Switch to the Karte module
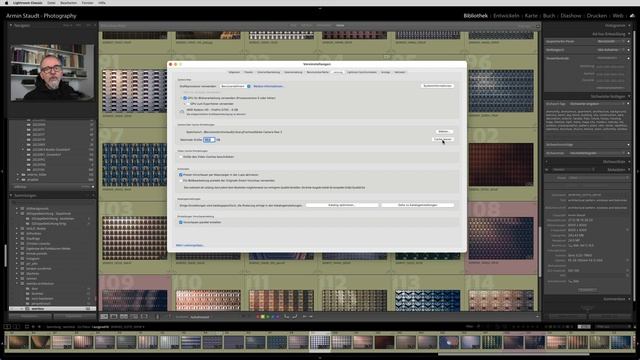Image resolution: width=640 pixels, height=360 pixels. 531,16
